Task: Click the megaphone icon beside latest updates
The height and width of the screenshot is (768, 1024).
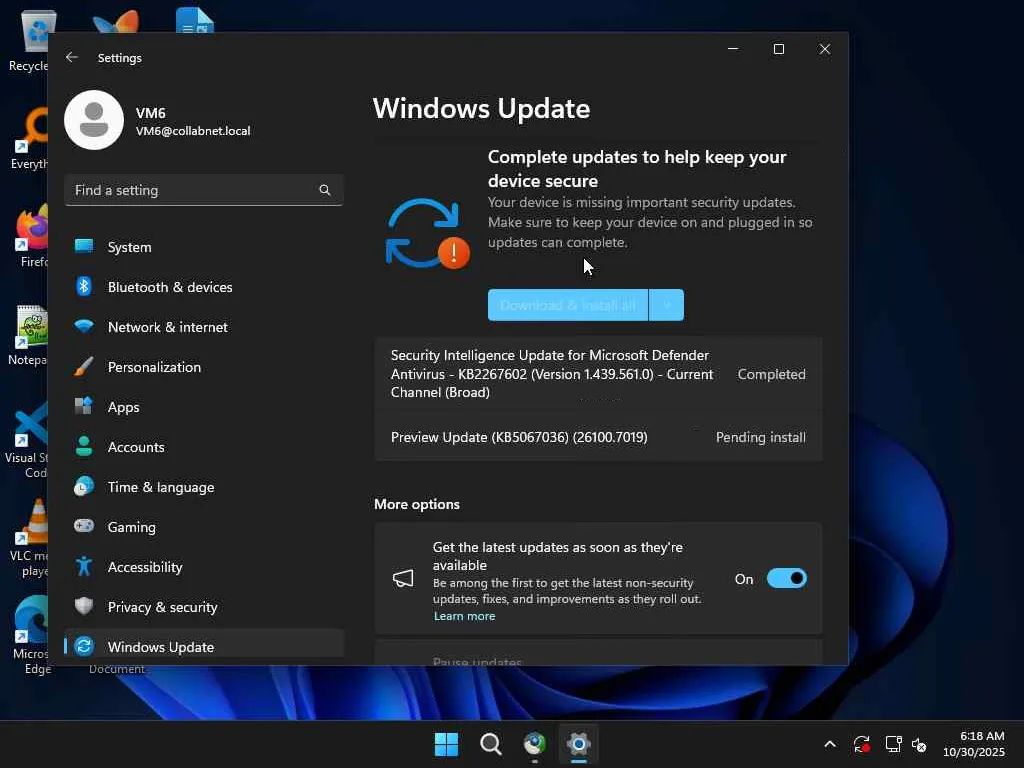Action: [x=403, y=578]
